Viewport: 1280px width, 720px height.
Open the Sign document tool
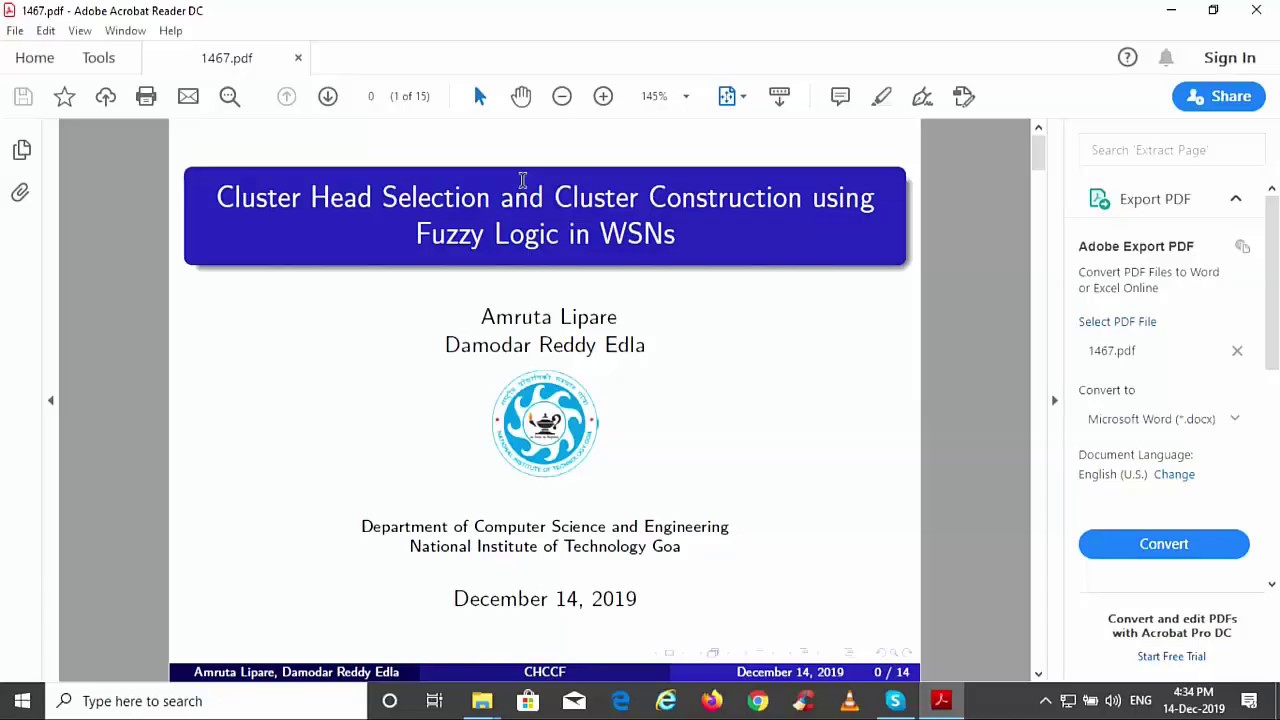(922, 96)
